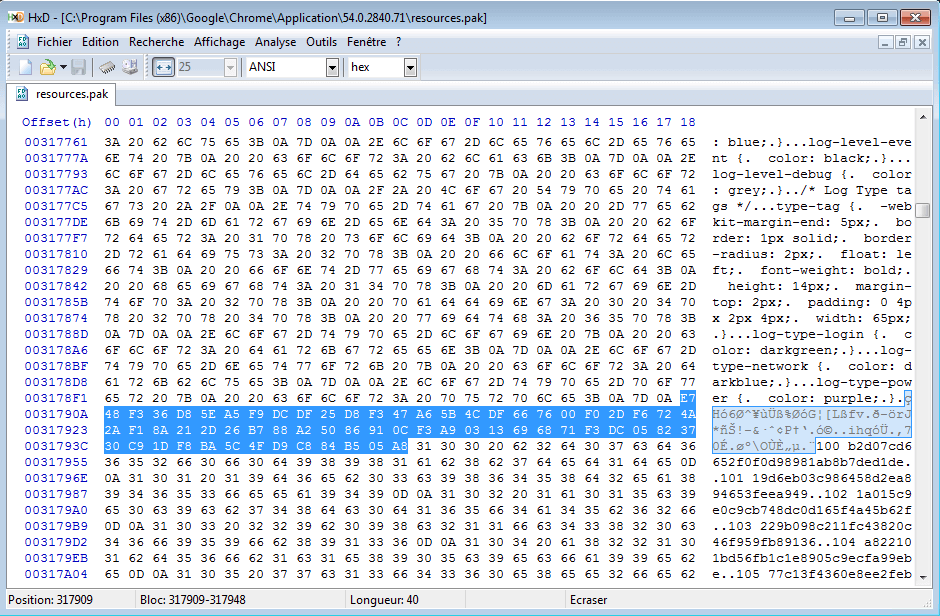Open the RAM editor chip icon
Image resolution: width=940 pixels, height=616 pixels.
click(107, 67)
